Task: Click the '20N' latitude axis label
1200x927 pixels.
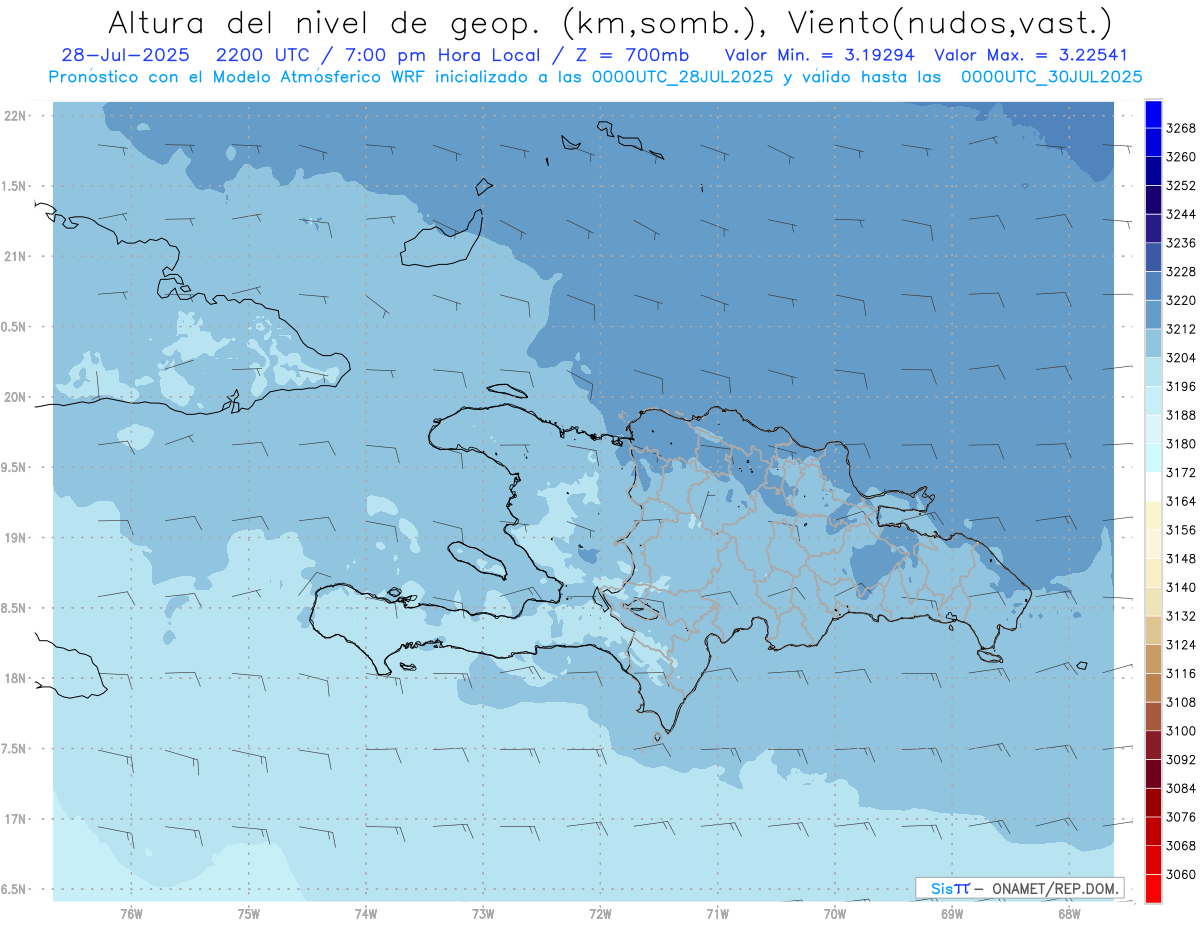Action: pyautogui.click(x=16, y=397)
